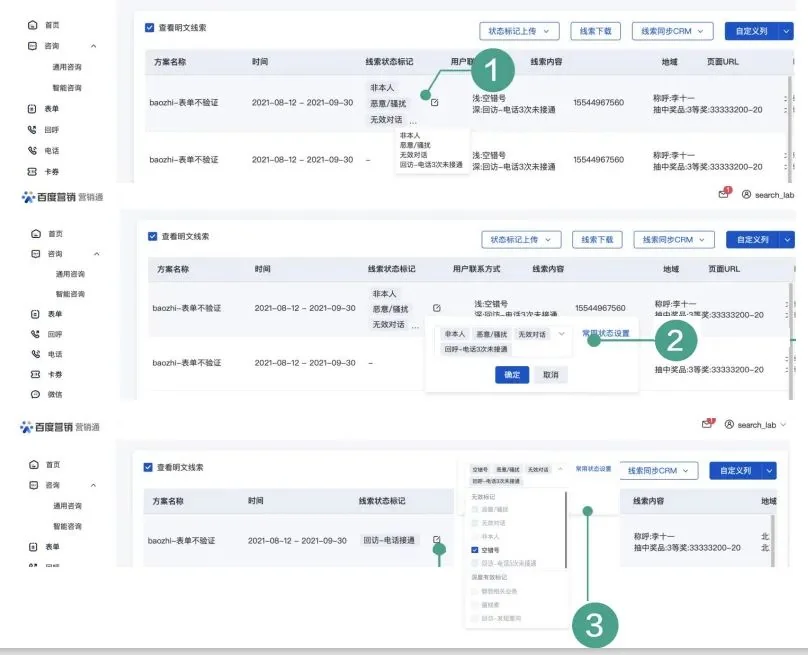Collapse 咨询 menu chevron in middle screenshot sidebar

click(x=96, y=254)
